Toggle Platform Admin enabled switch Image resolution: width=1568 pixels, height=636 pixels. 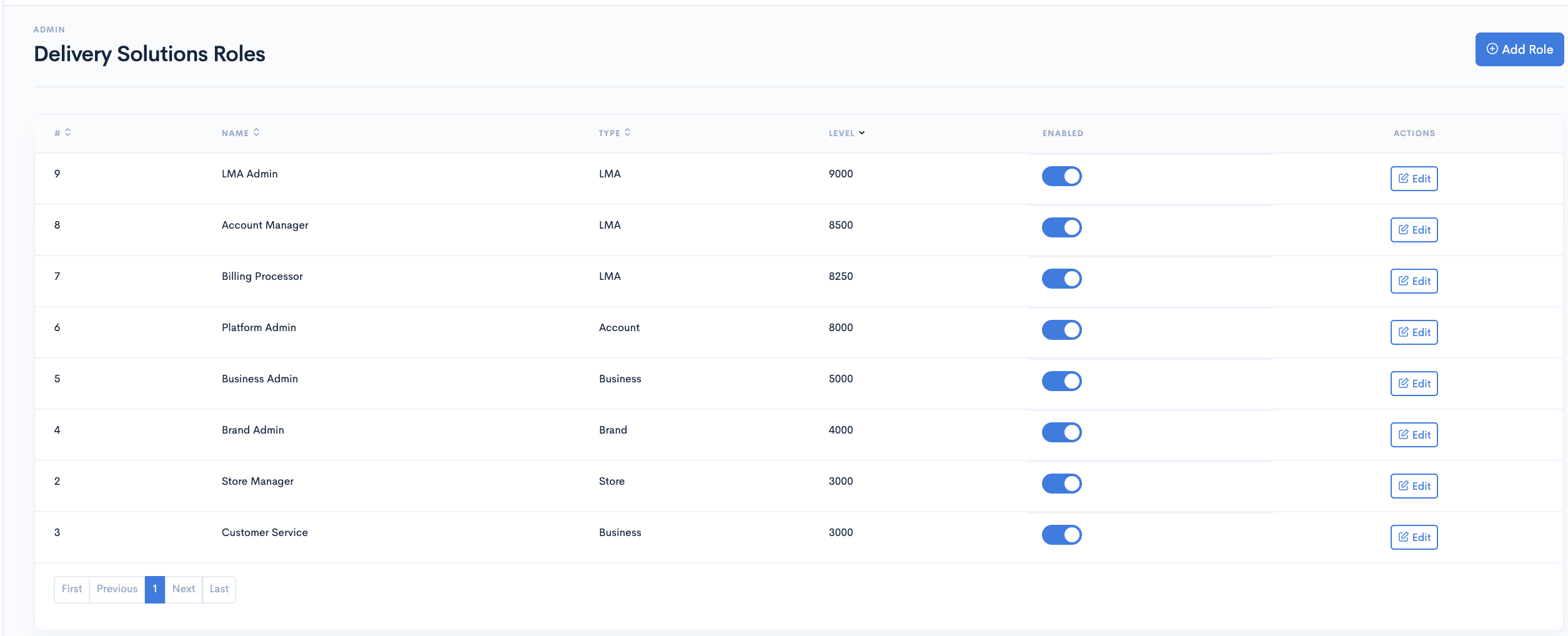1061,330
